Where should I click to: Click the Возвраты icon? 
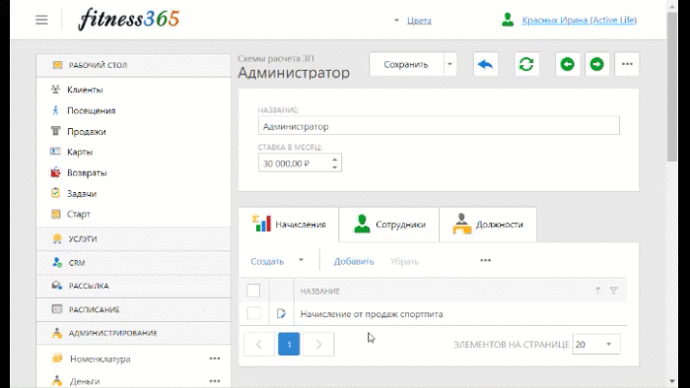(55, 172)
